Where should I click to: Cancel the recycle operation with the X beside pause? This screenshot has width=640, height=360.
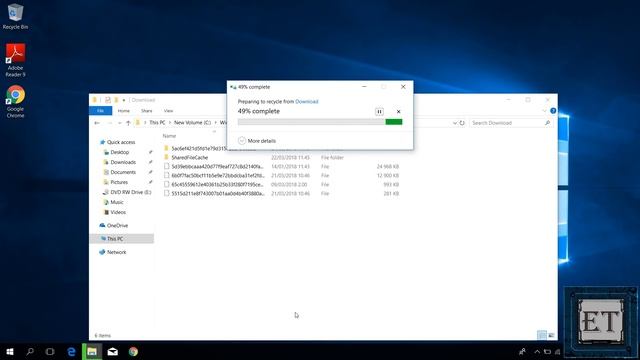tap(398, 111)
